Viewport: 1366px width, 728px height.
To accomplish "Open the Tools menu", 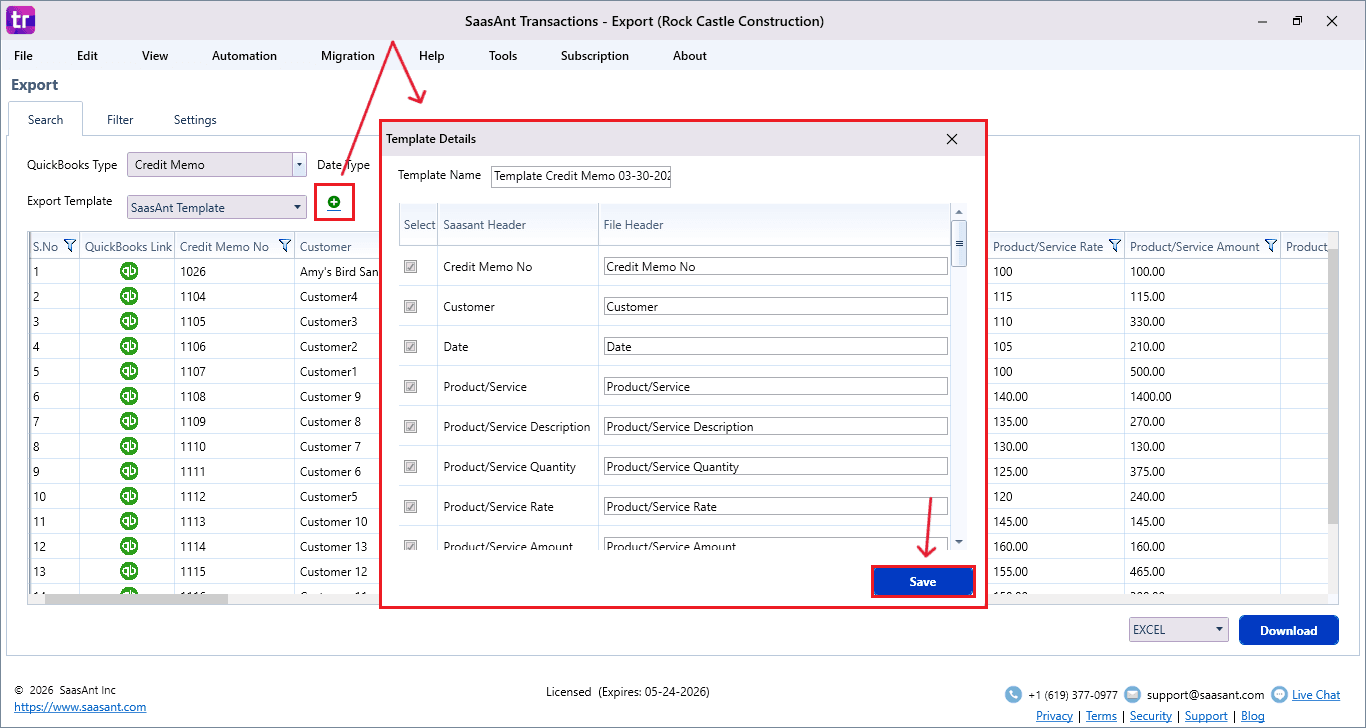I will point(503,56).
